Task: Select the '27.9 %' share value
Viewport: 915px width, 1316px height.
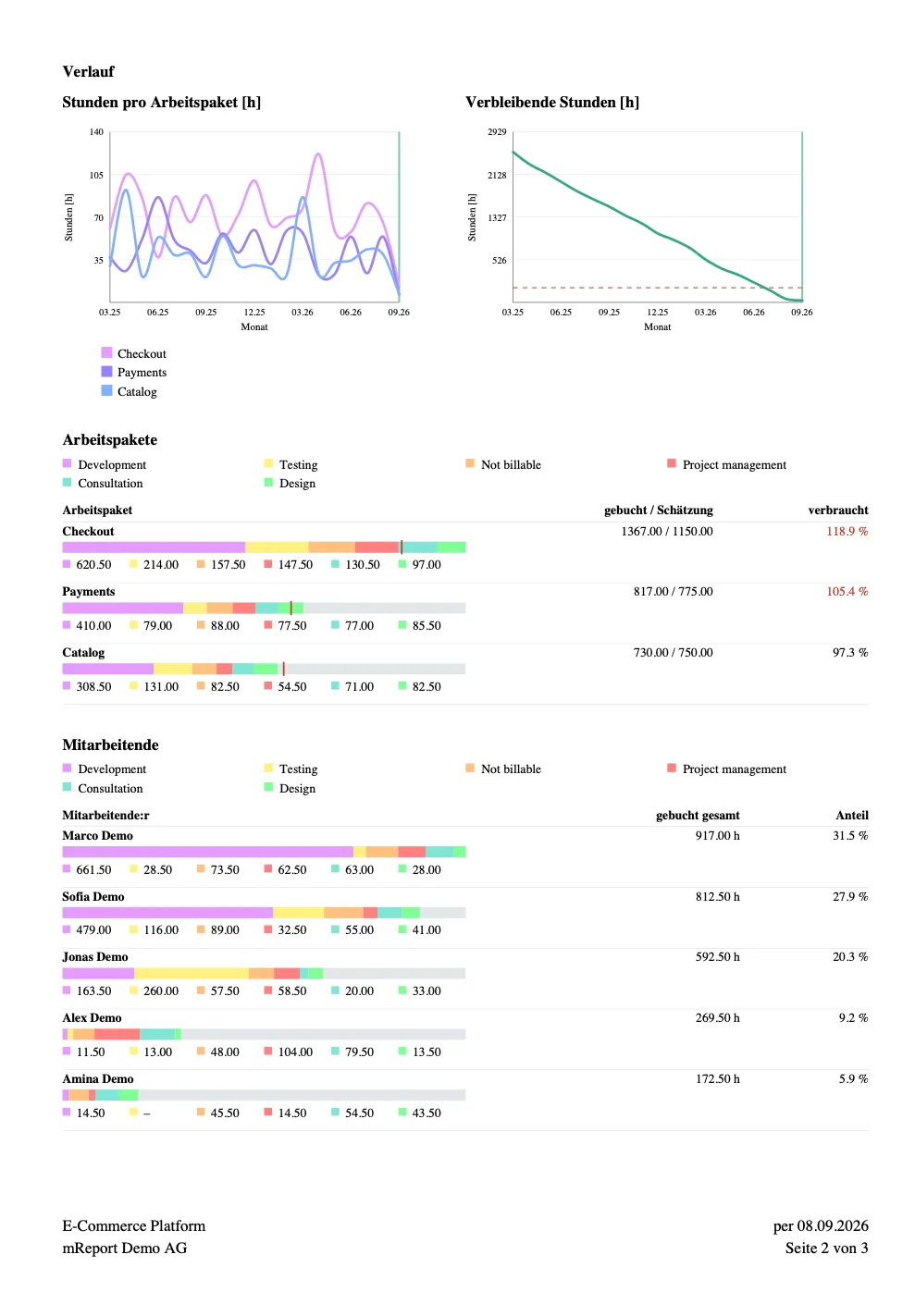Action: (x=850, y=896)
